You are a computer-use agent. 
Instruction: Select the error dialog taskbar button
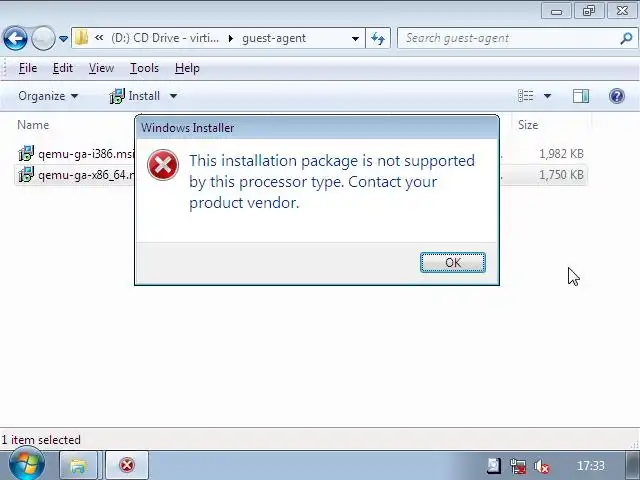point(127,465)
